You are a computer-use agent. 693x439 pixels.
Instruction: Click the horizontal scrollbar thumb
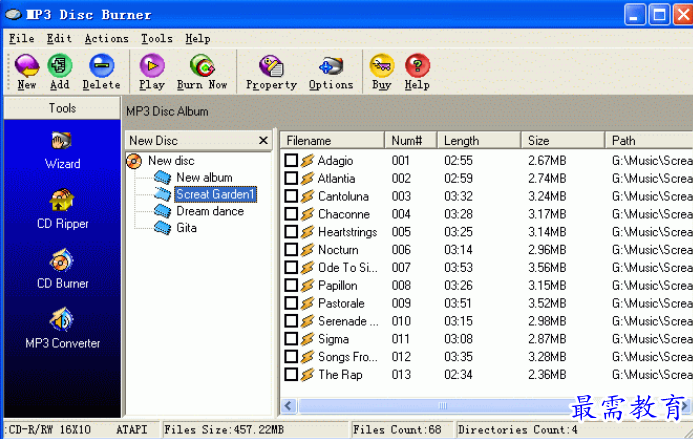pyautogui.click(x=442, y=405)
